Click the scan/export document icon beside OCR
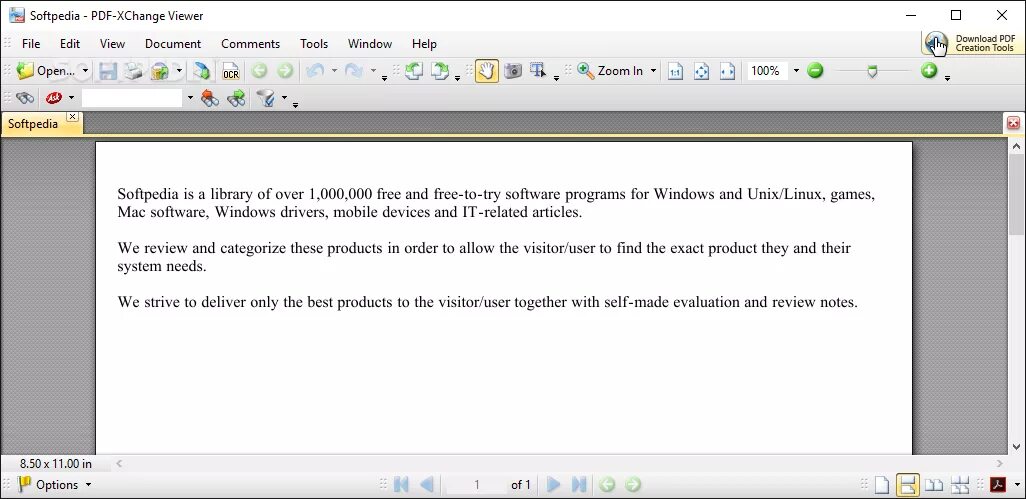1026x499 pixels. coord(202,71)
